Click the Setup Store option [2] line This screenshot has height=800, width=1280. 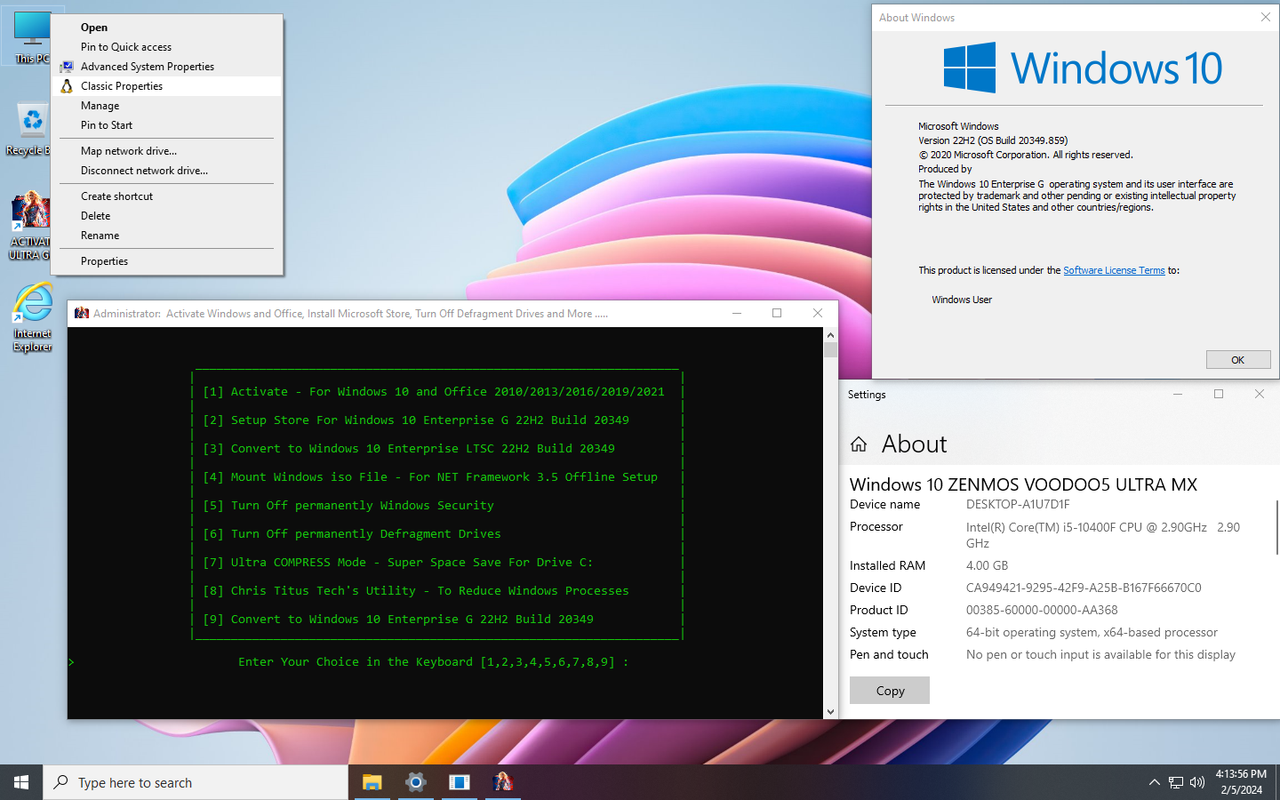pos(416,420)
